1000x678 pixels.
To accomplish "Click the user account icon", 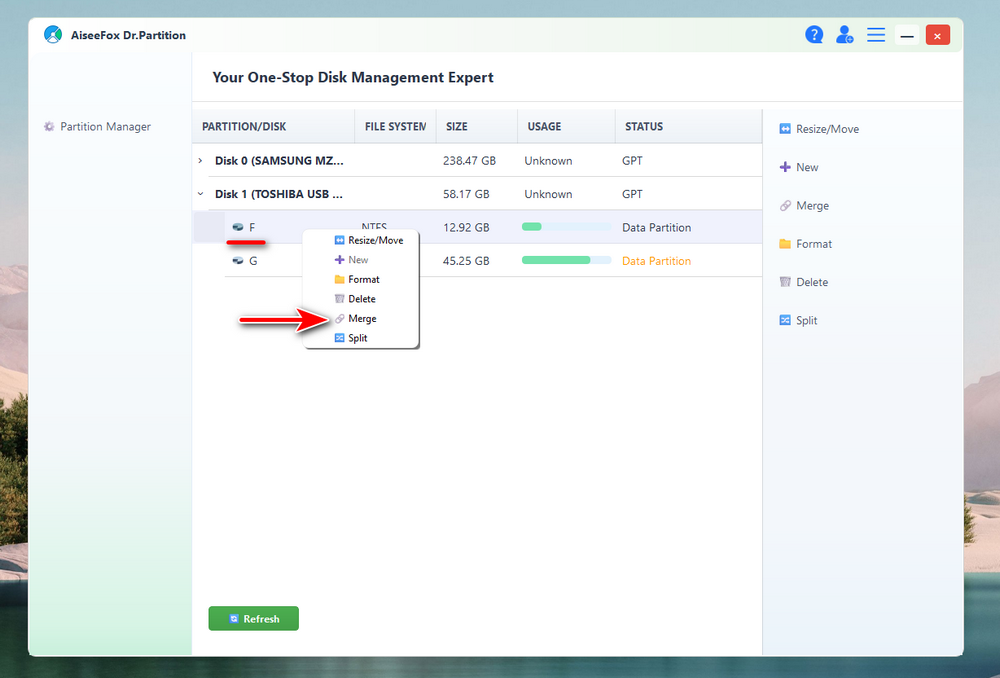I will (x=844, y=35).
